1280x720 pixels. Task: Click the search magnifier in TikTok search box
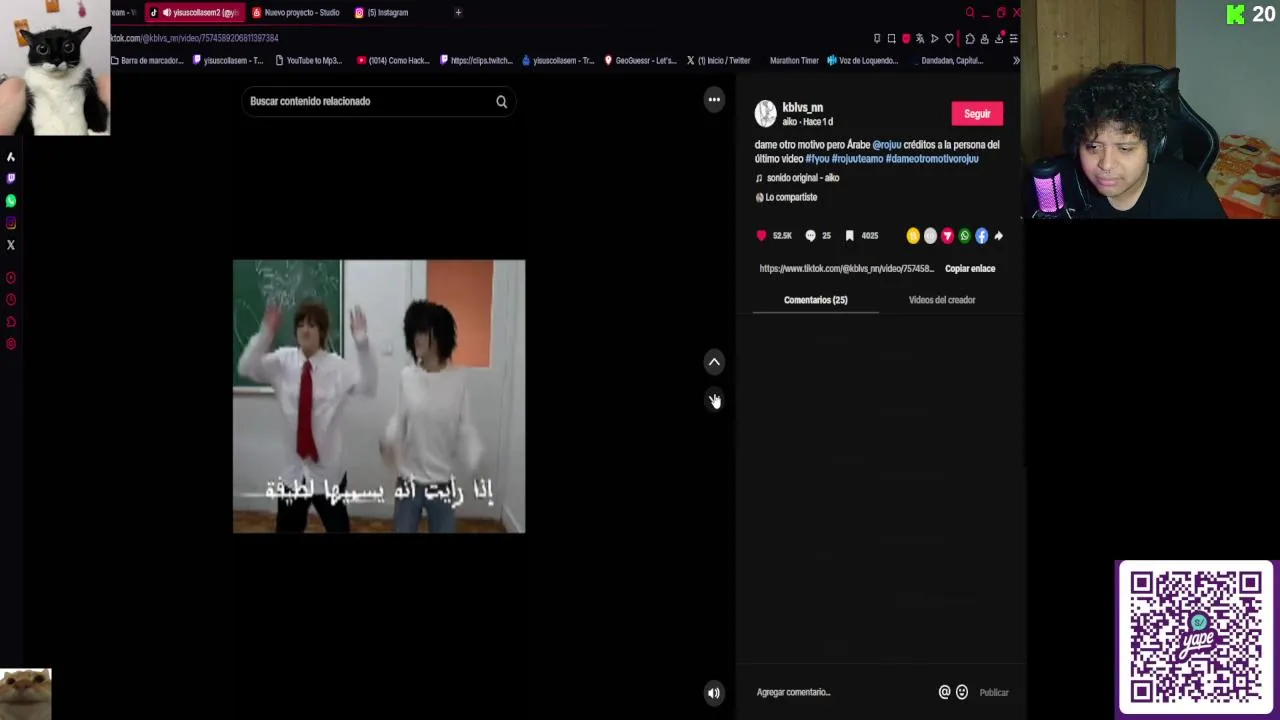coord(501,101)
